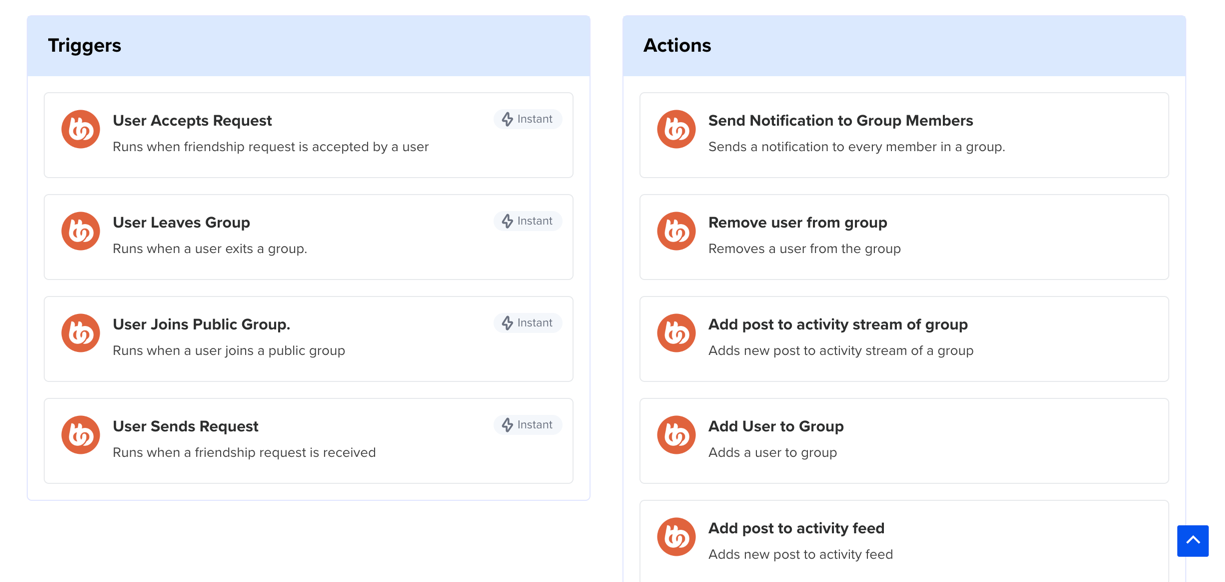Viewport: 1225px width, 582px height.
Task: Click text 'Adds new post to activity stream of a group'
Action: point(841,351)
